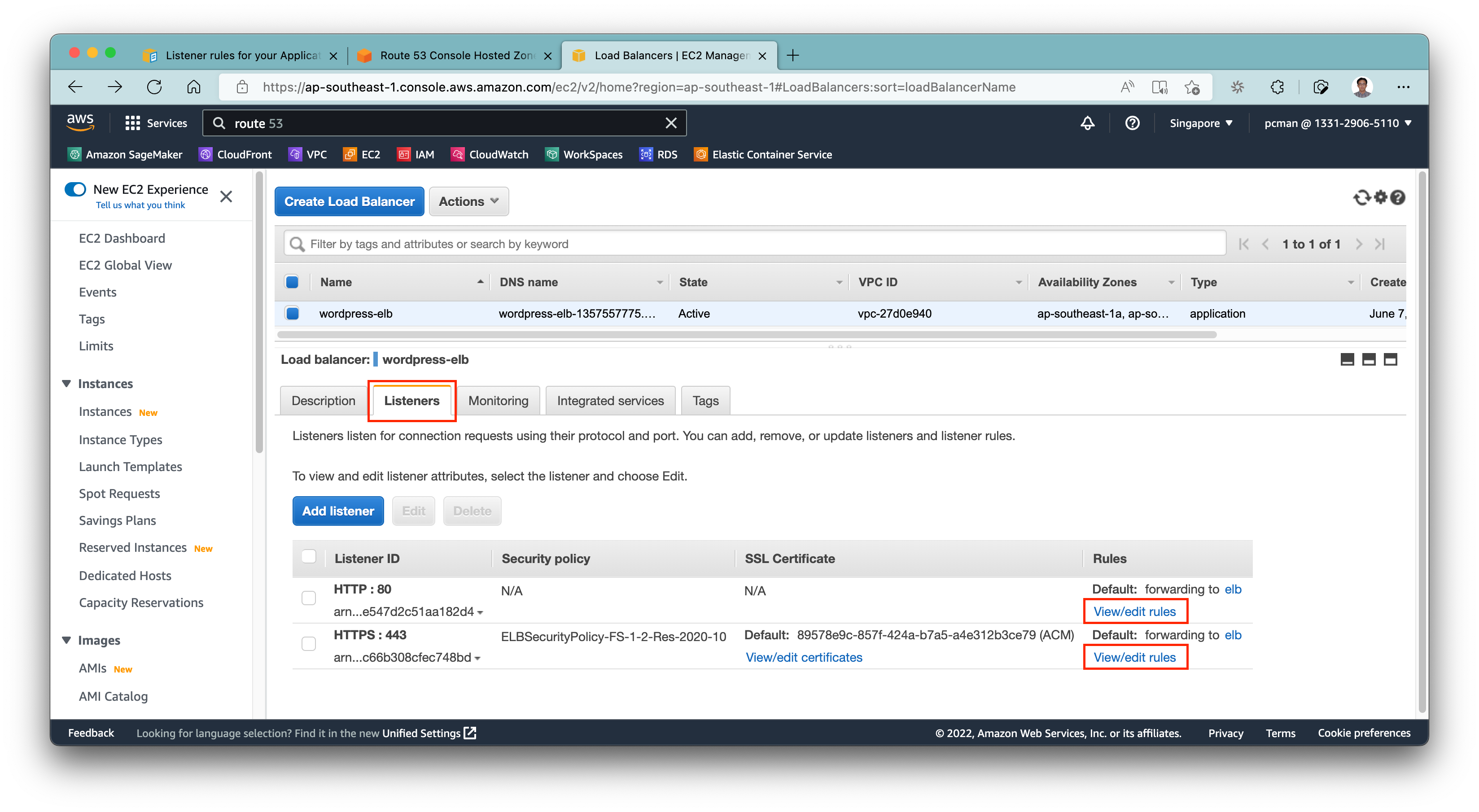Open the Actions dropdown
The width and height of the screenshot is (1479, 812).
pyautogui.click(x=468, y=201)
